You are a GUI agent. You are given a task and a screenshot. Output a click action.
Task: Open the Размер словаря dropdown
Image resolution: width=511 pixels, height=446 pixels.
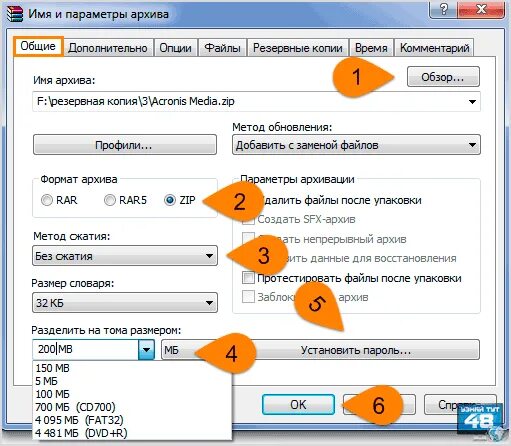coord(125,303)
